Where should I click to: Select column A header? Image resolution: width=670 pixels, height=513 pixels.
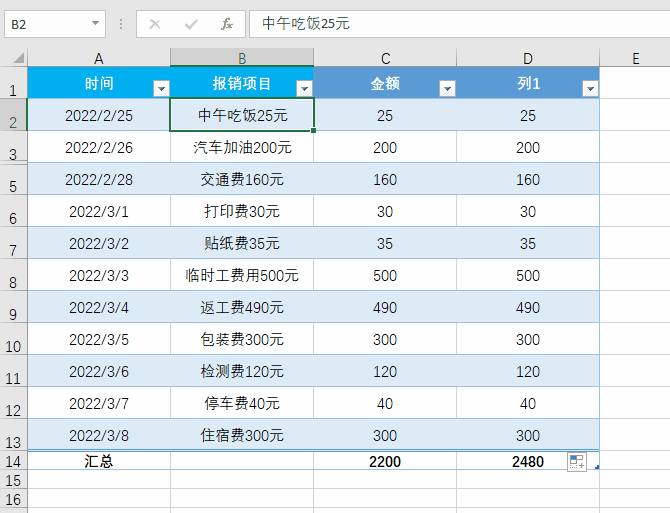pyautogui.click(x=99, y=58)
